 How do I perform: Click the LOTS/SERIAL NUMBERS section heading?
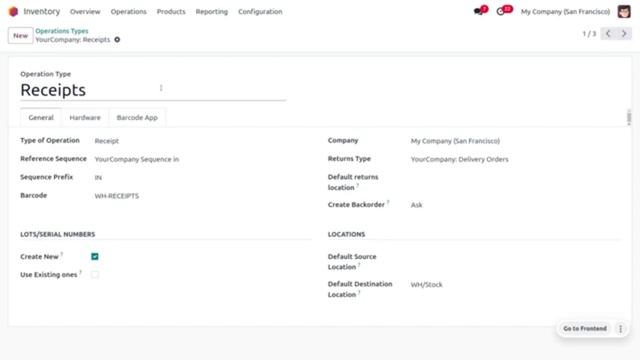58,234
